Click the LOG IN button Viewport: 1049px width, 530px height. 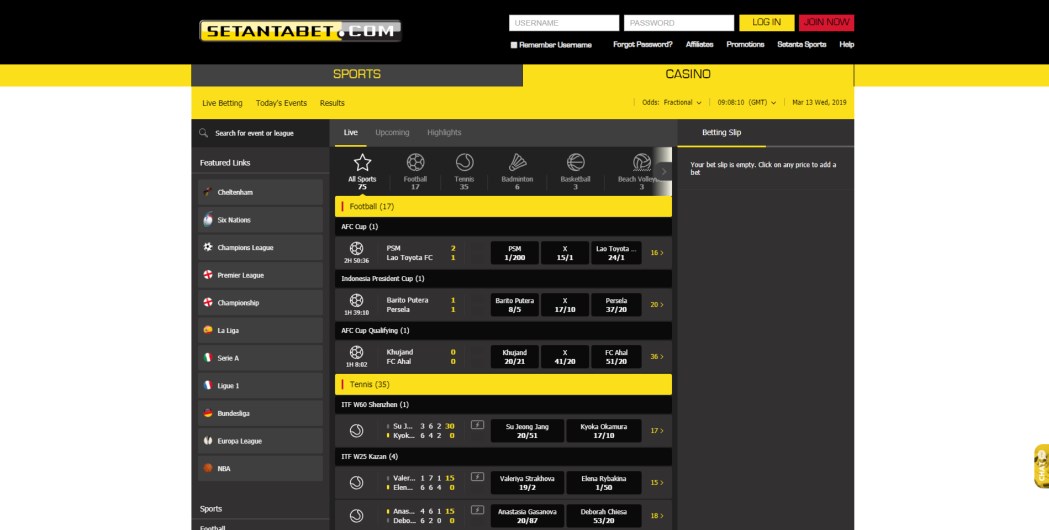[x=767, y=22]
